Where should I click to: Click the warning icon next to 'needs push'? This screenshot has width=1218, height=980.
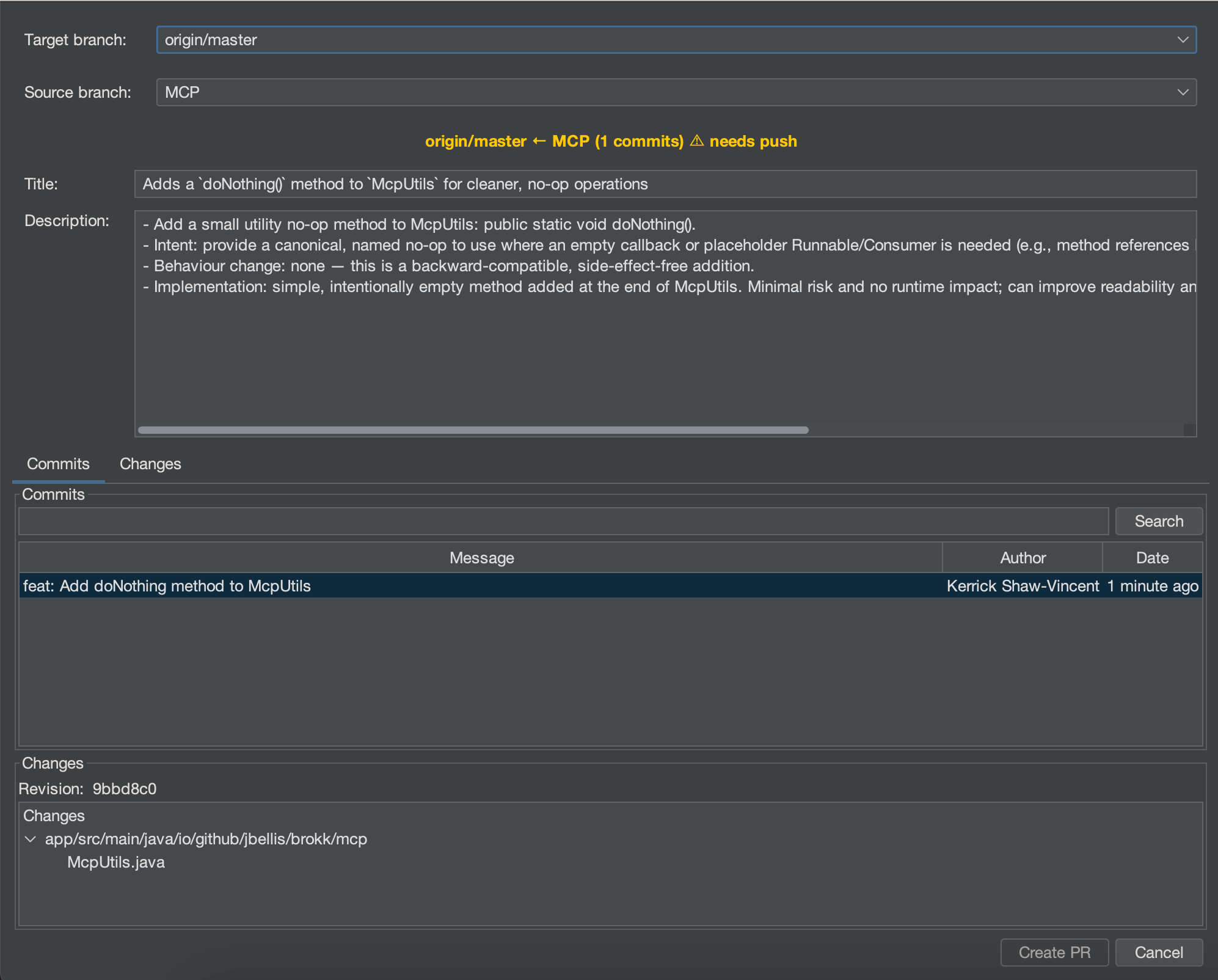696,141
